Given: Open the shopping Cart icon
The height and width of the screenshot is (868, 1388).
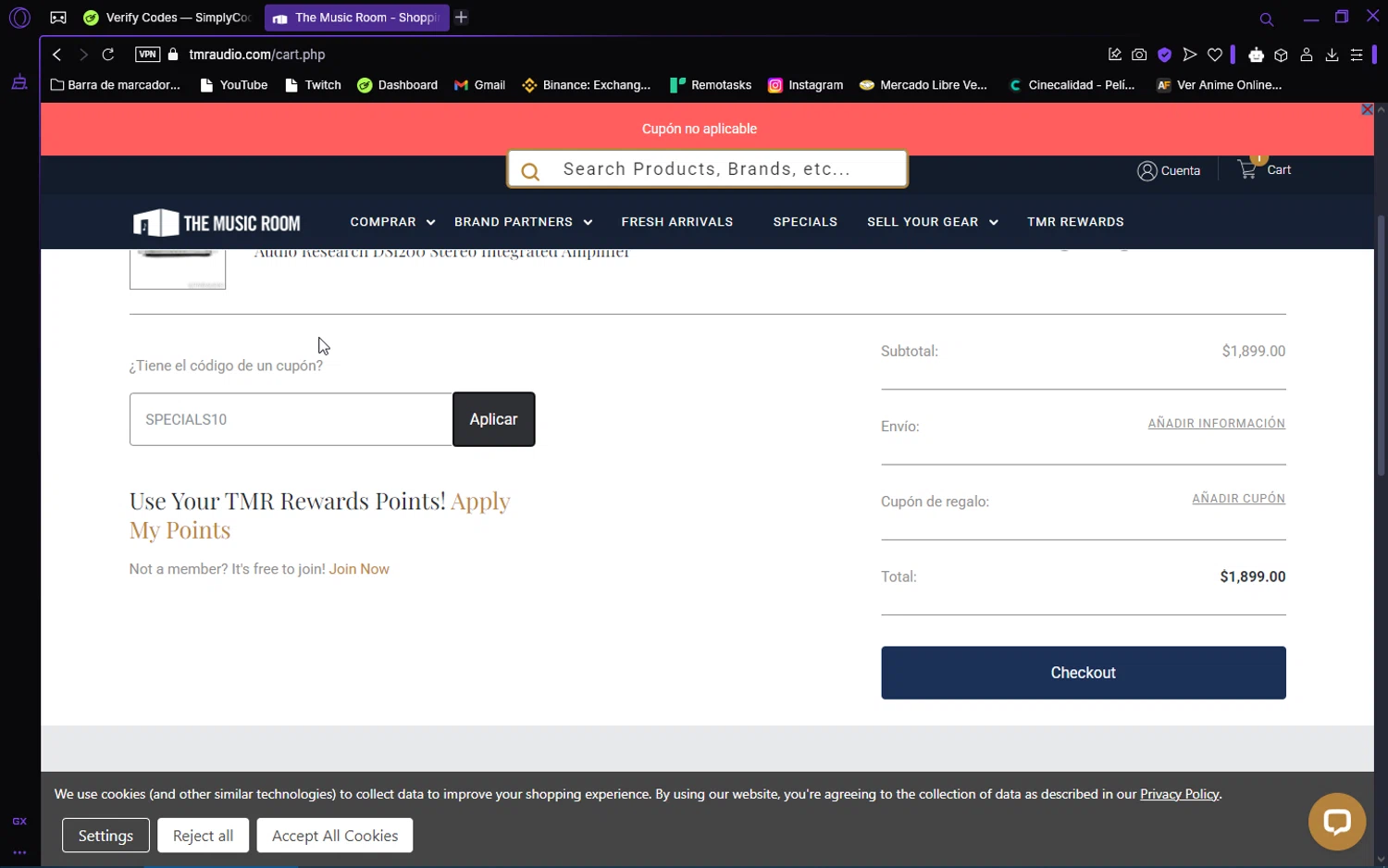Looking at the screenshot, I should (1265, 169).
